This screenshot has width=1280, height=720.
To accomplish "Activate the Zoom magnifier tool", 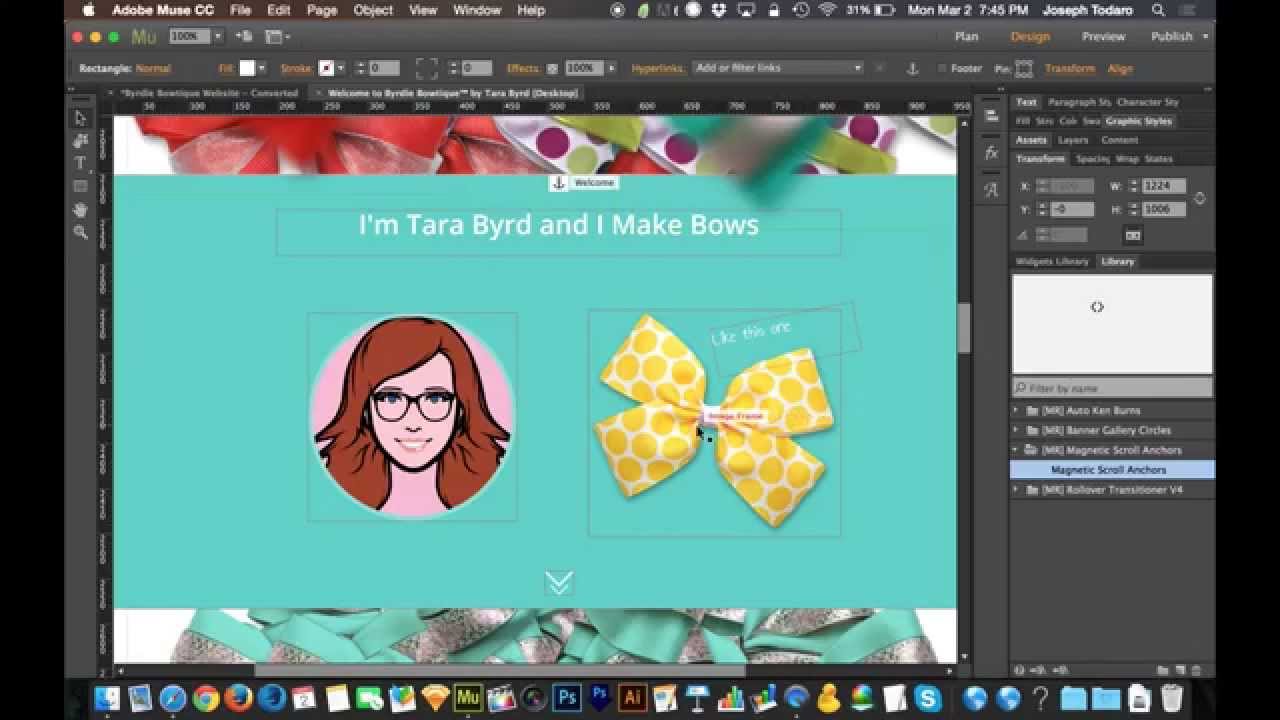I will tap(81, 232).
